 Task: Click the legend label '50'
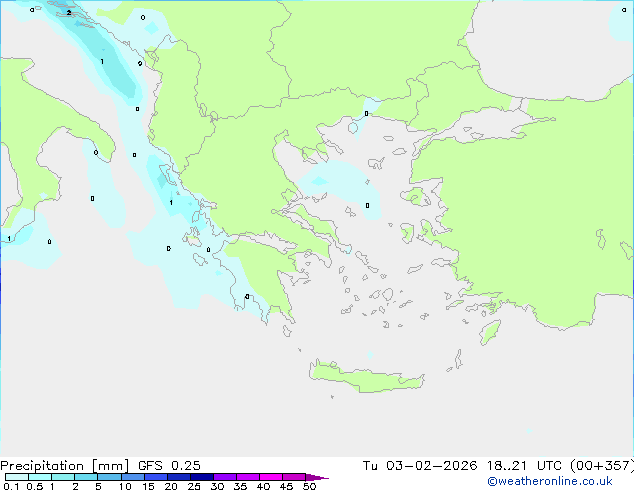click(309, 486)
